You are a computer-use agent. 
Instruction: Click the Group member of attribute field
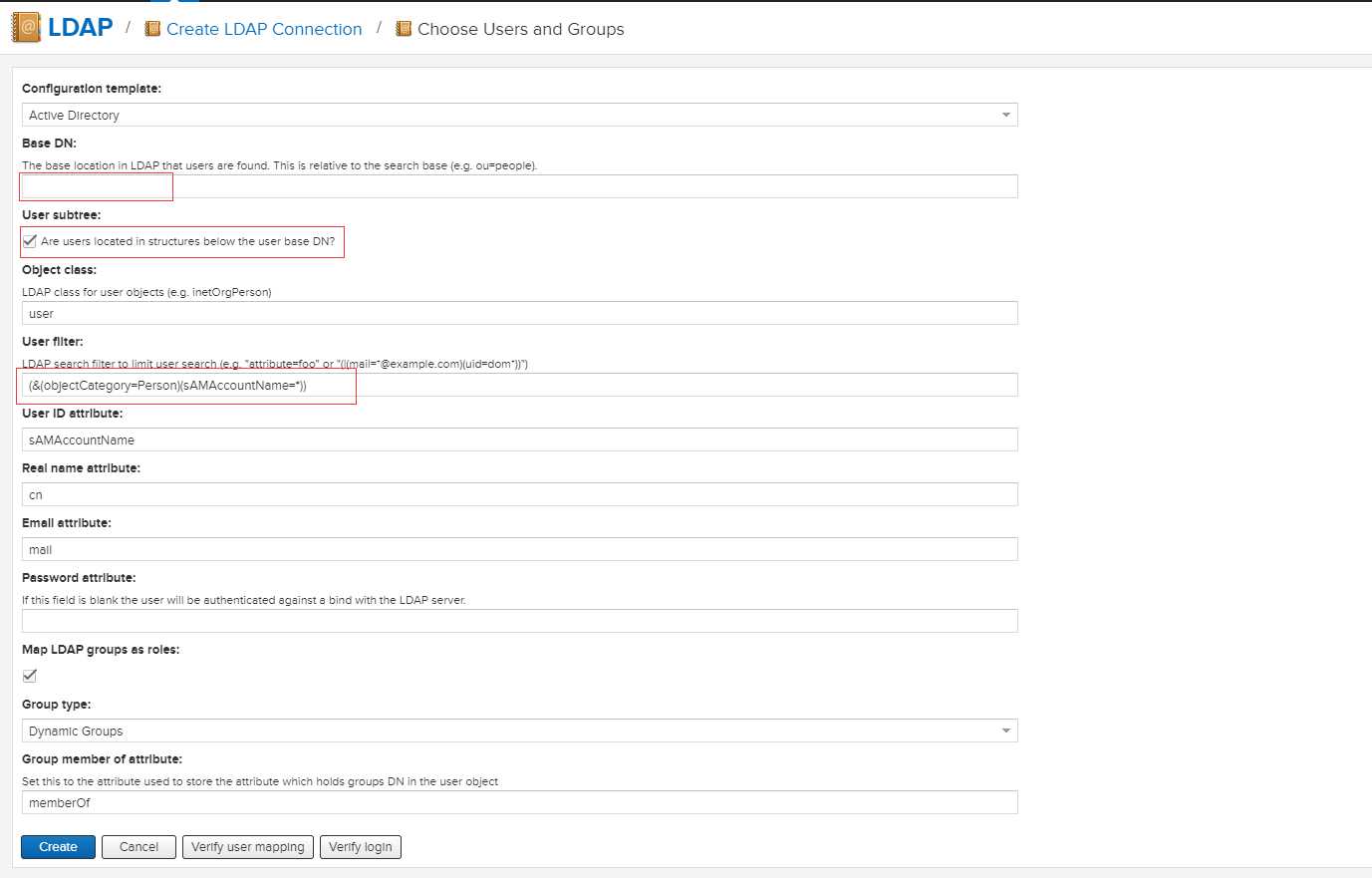click(x=519, y=802)
